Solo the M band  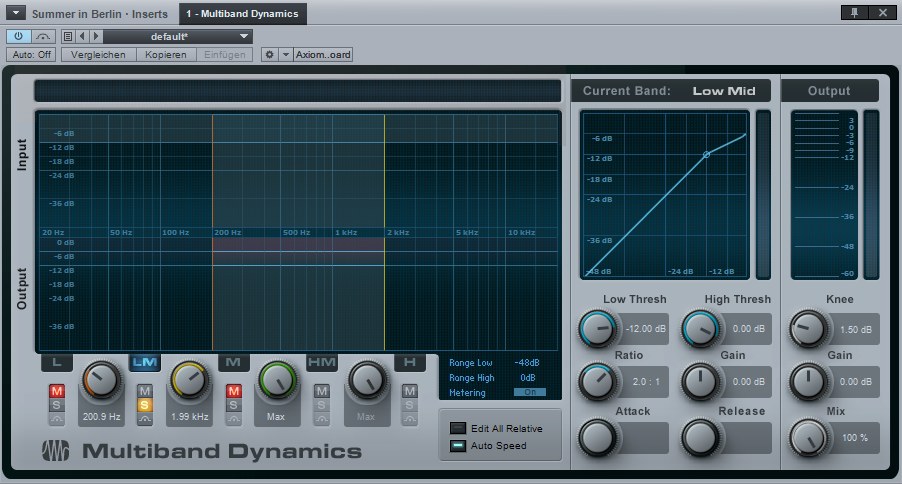click(x=233, y=405)
